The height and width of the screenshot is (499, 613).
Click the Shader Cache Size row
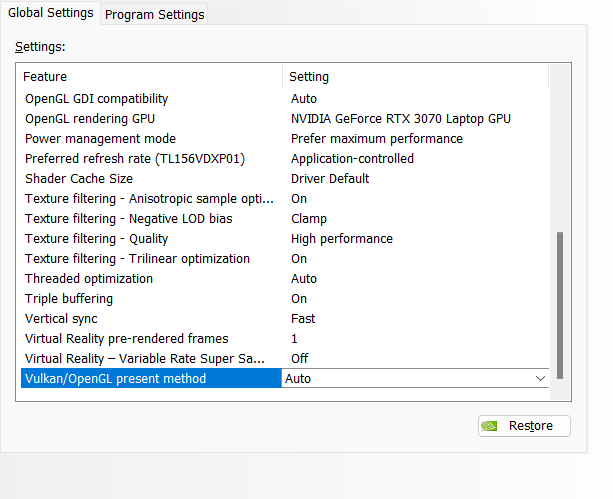79,179
